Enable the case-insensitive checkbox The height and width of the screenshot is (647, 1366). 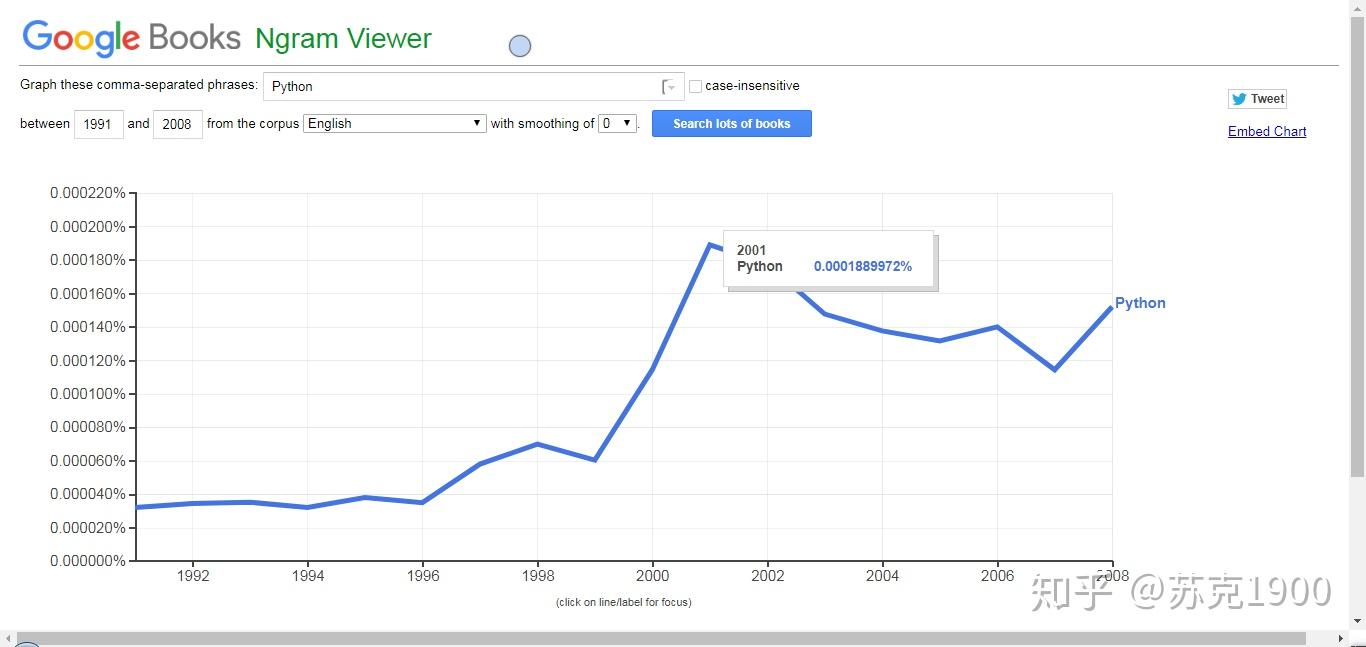coord(696,86)
